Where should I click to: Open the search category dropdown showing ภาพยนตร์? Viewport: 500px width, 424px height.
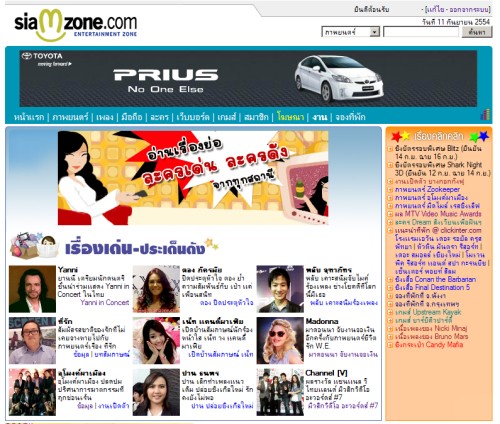[351, 32]
